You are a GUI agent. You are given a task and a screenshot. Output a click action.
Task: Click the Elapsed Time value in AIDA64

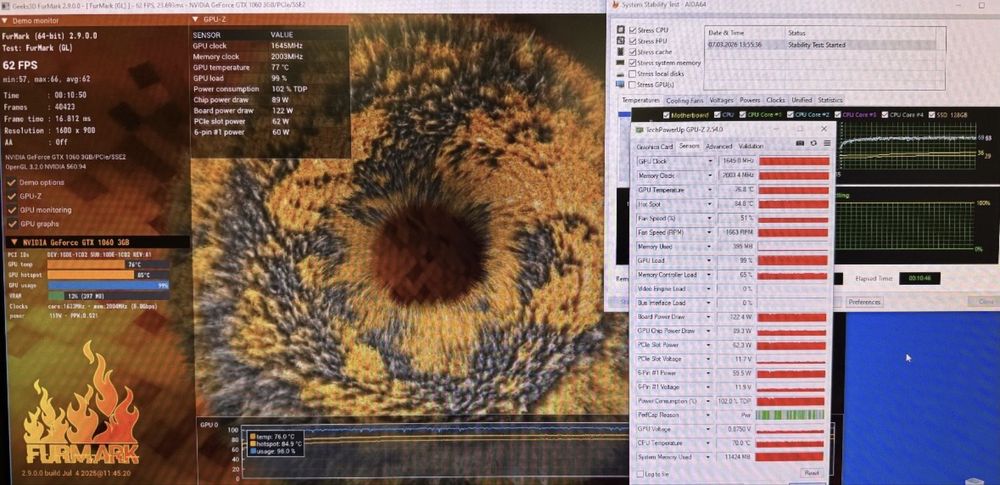(919, 278)
